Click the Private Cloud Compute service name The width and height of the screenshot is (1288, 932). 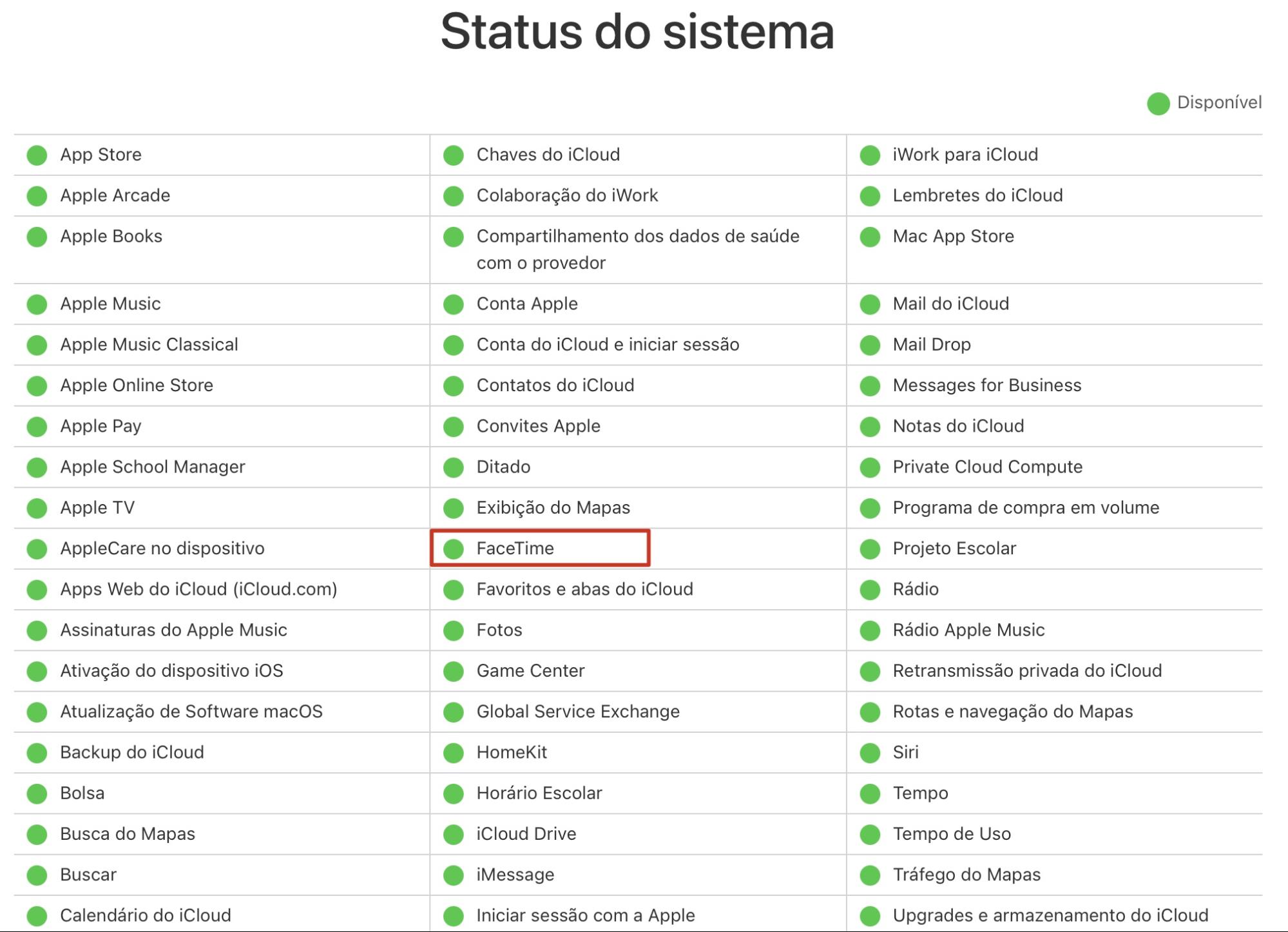tap(987, 467)
